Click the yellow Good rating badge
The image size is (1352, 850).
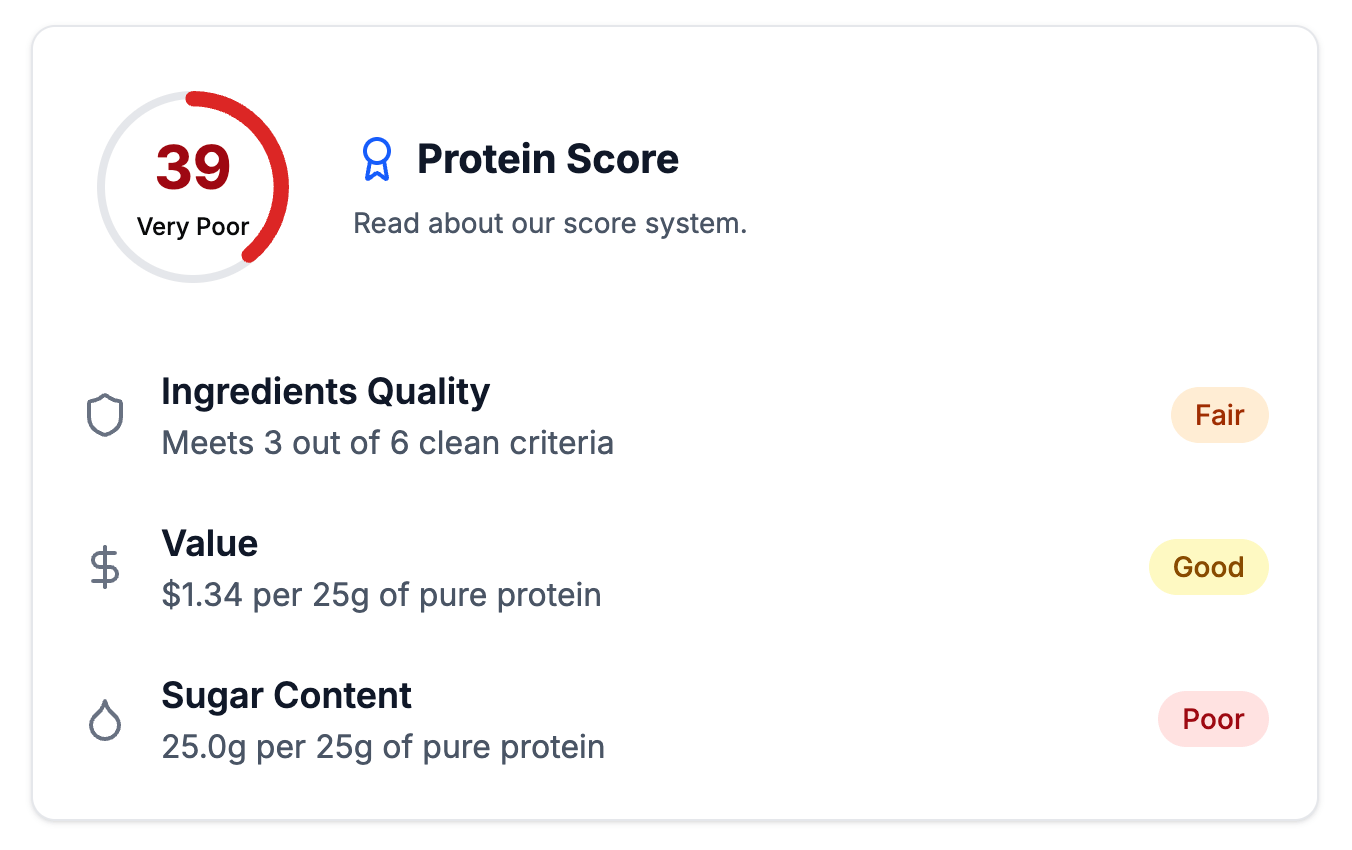[1208, 567]
